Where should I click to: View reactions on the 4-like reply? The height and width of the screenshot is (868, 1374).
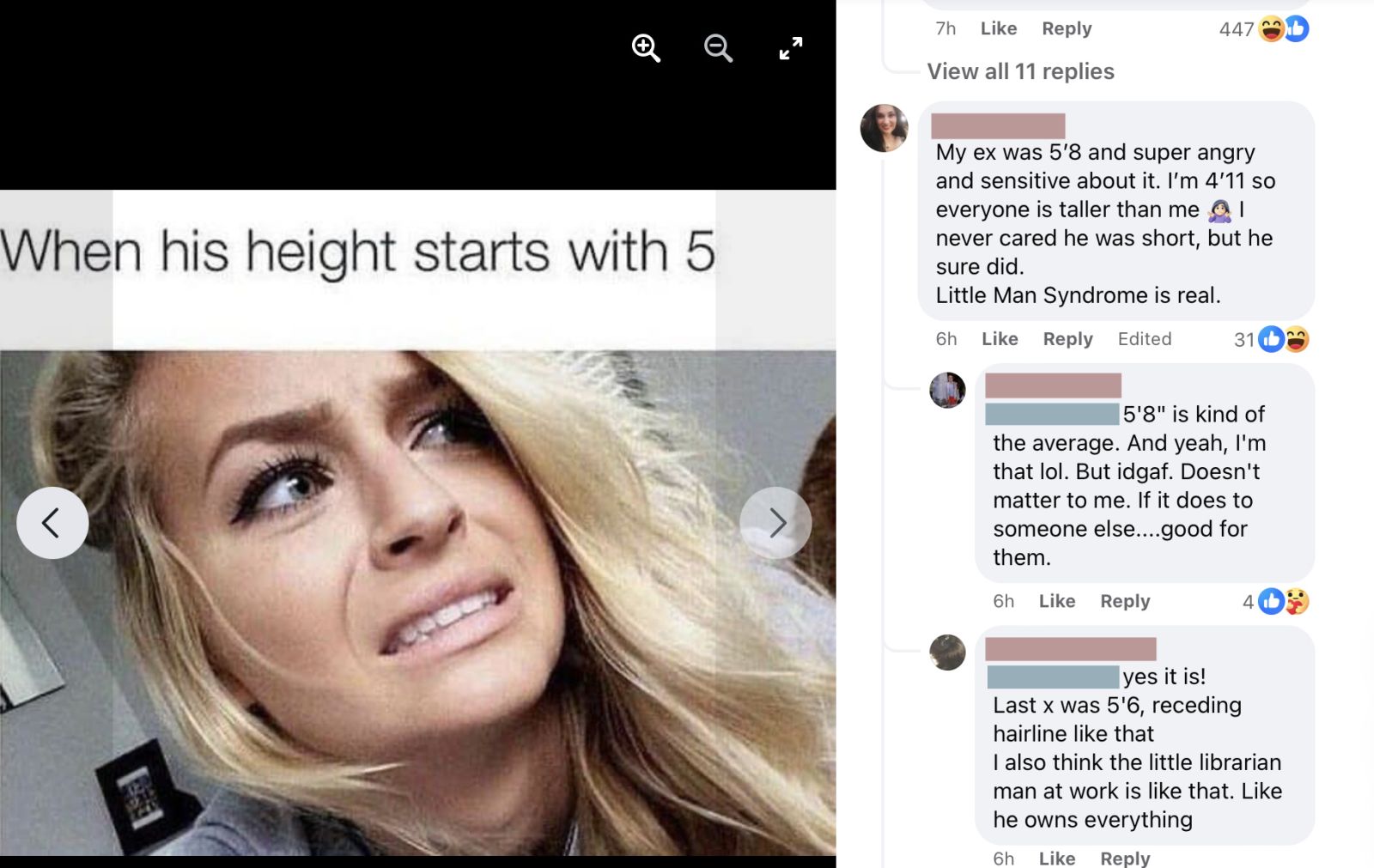click(x=1275, y=602)
